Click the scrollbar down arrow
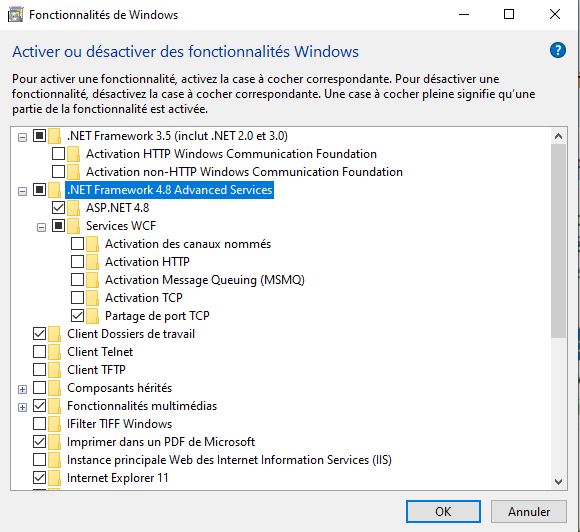The width and height of the screenshot is (580, 532). (559, 482)
